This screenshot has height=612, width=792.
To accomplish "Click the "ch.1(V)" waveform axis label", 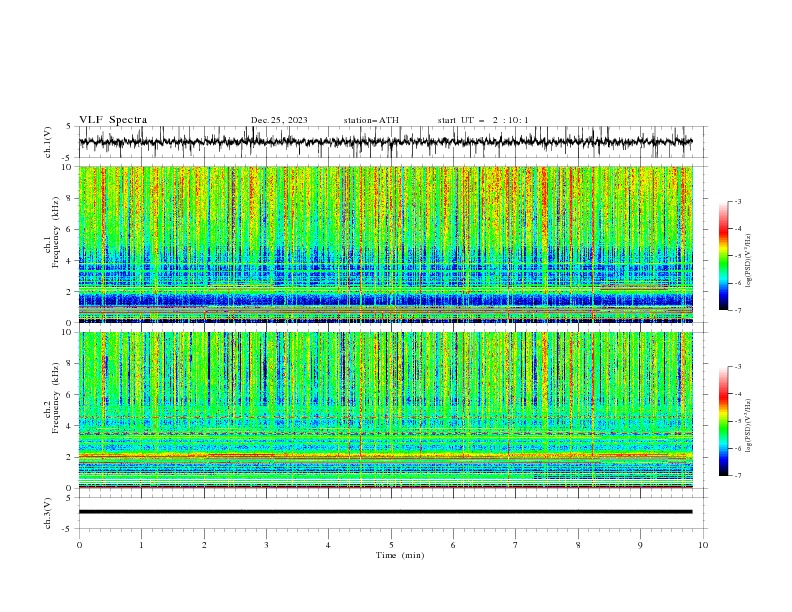I will tap(48, 142).
